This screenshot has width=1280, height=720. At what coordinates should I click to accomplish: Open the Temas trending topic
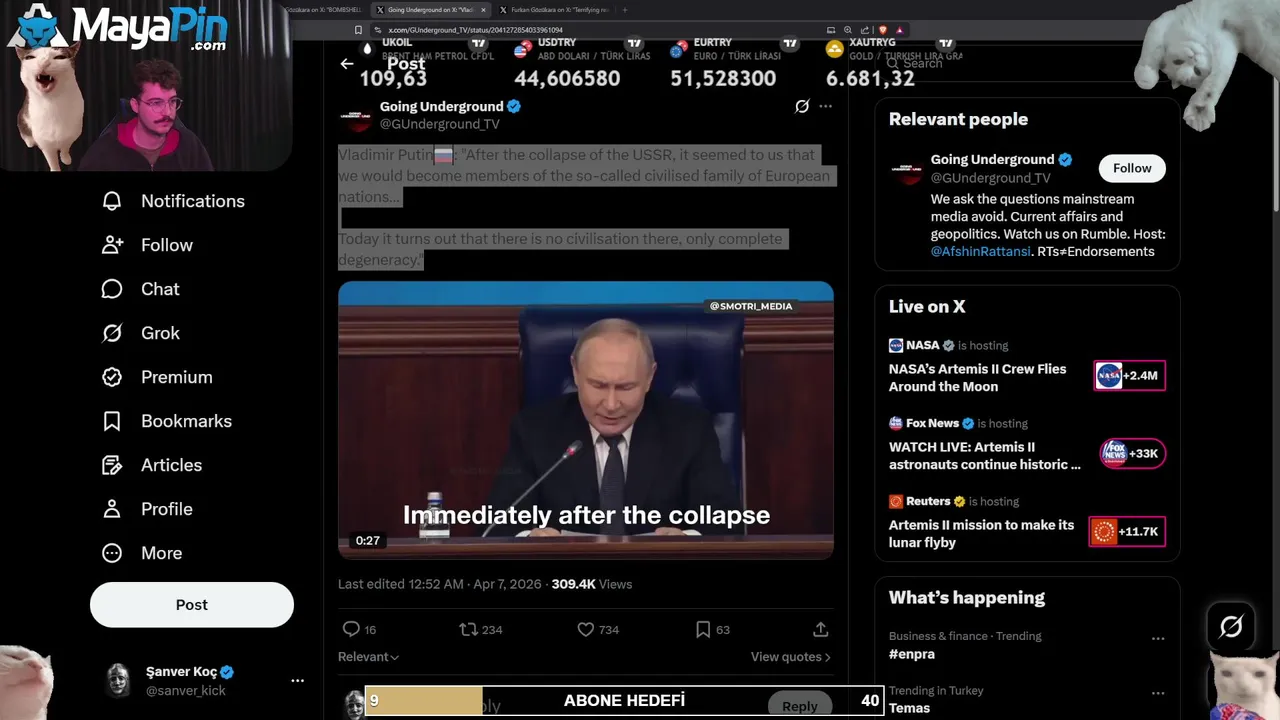909,708
